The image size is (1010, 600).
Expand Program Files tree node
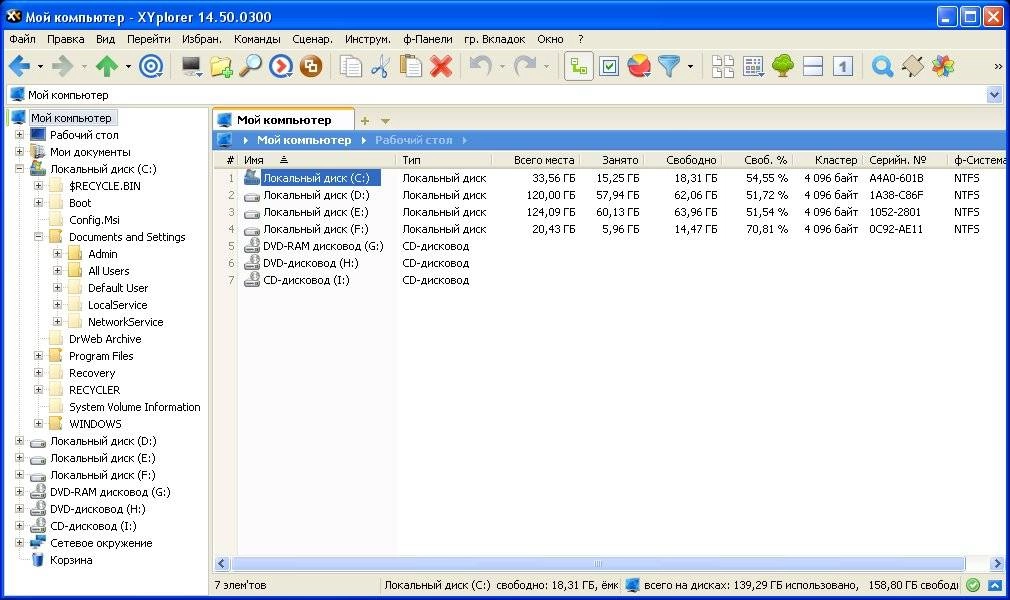coord(39,356)
